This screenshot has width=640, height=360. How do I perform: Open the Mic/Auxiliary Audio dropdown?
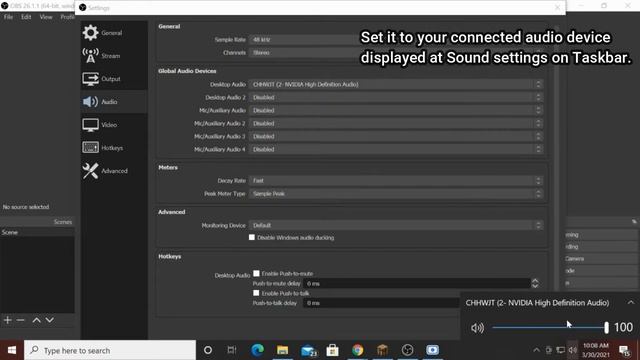[x=396, y=111]
